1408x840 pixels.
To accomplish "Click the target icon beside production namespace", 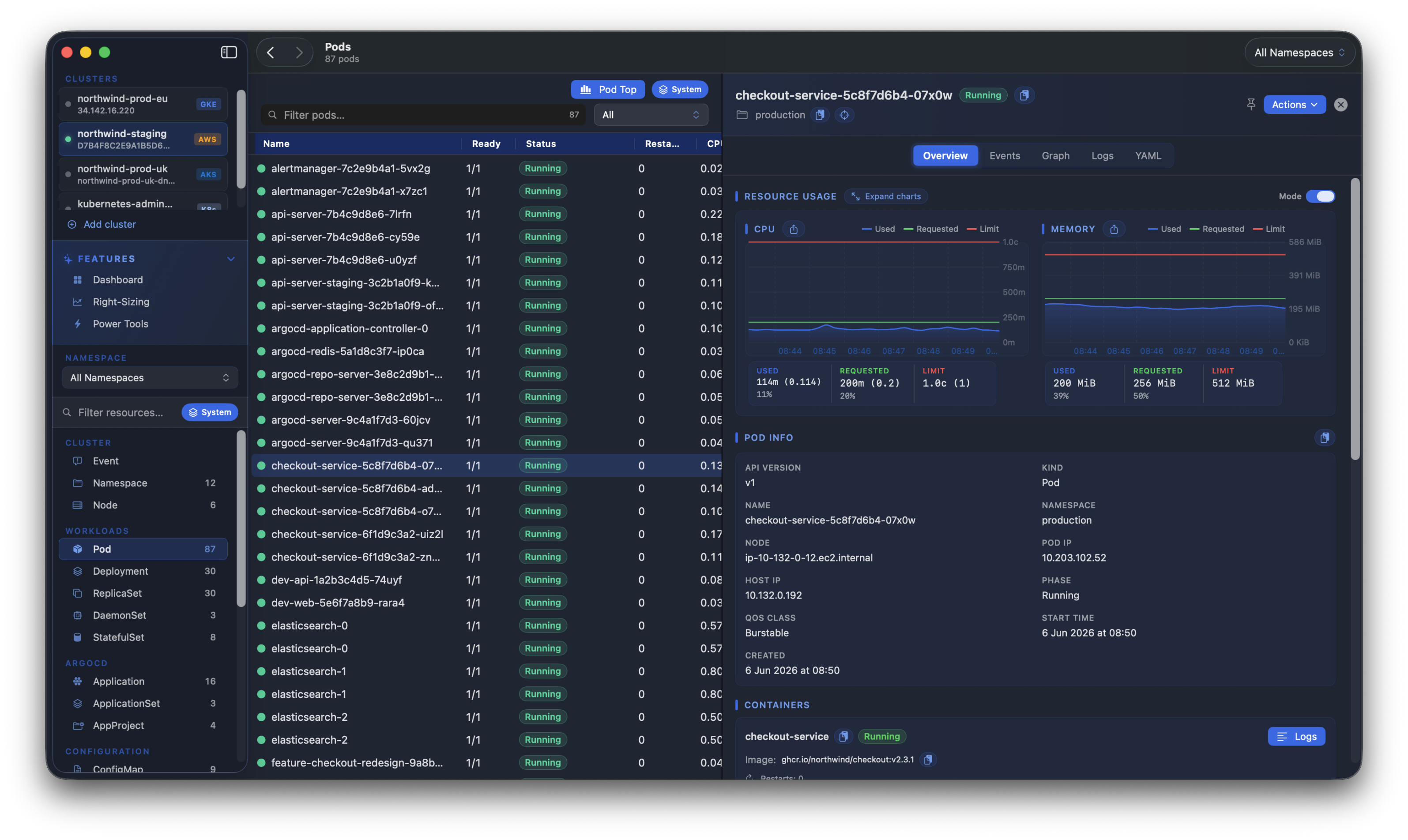I will 844,115.
